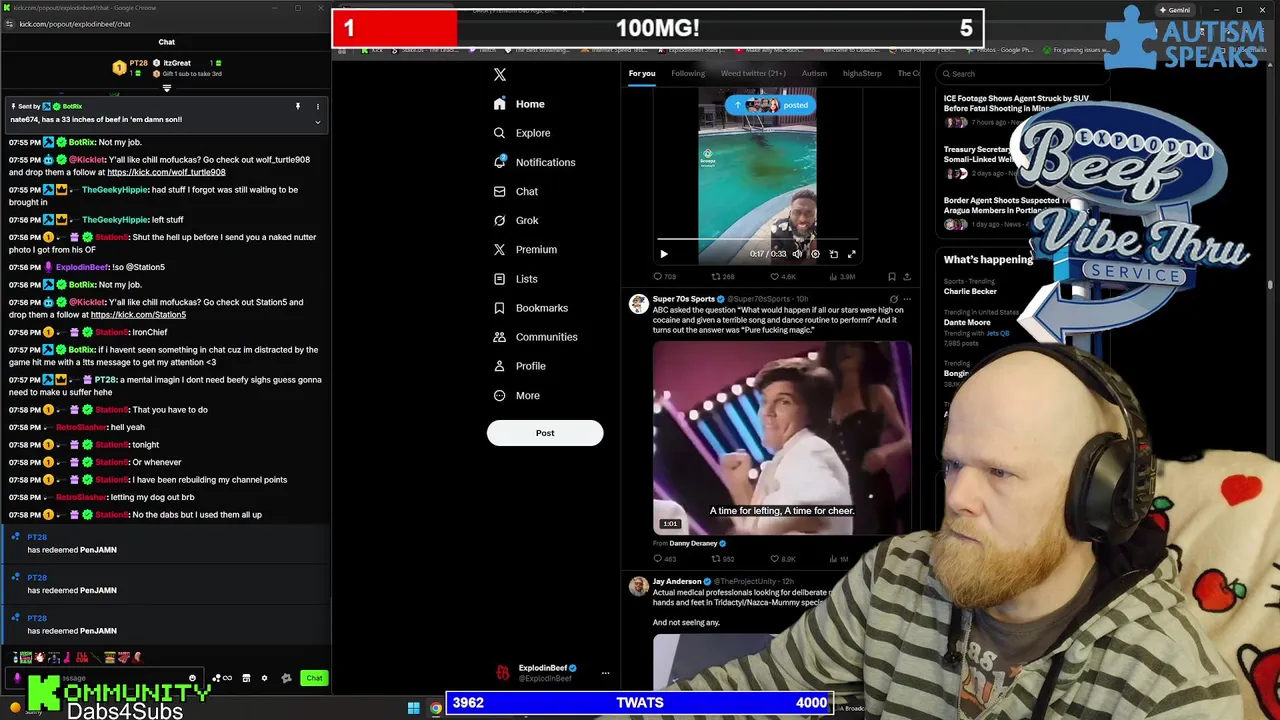1280x720 pixels.
Task: Switch to the Following tab
Action: [688, 73]
